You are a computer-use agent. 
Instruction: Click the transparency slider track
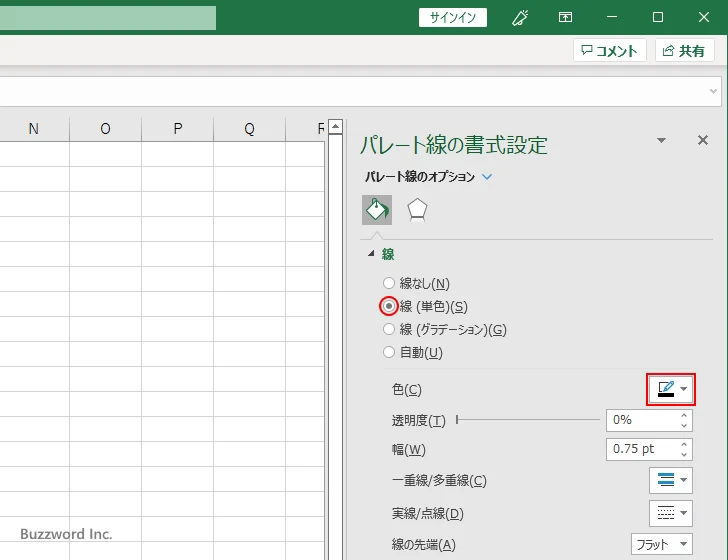pyautogui.click(x=528, y=420)
